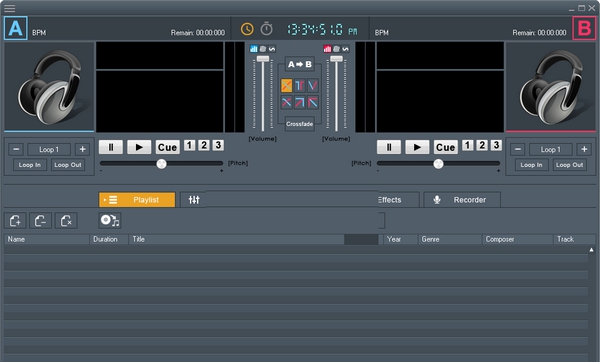Click deck B Cue button
The width and height of the screenshot is (600, 362).
(x=446, y=147)
